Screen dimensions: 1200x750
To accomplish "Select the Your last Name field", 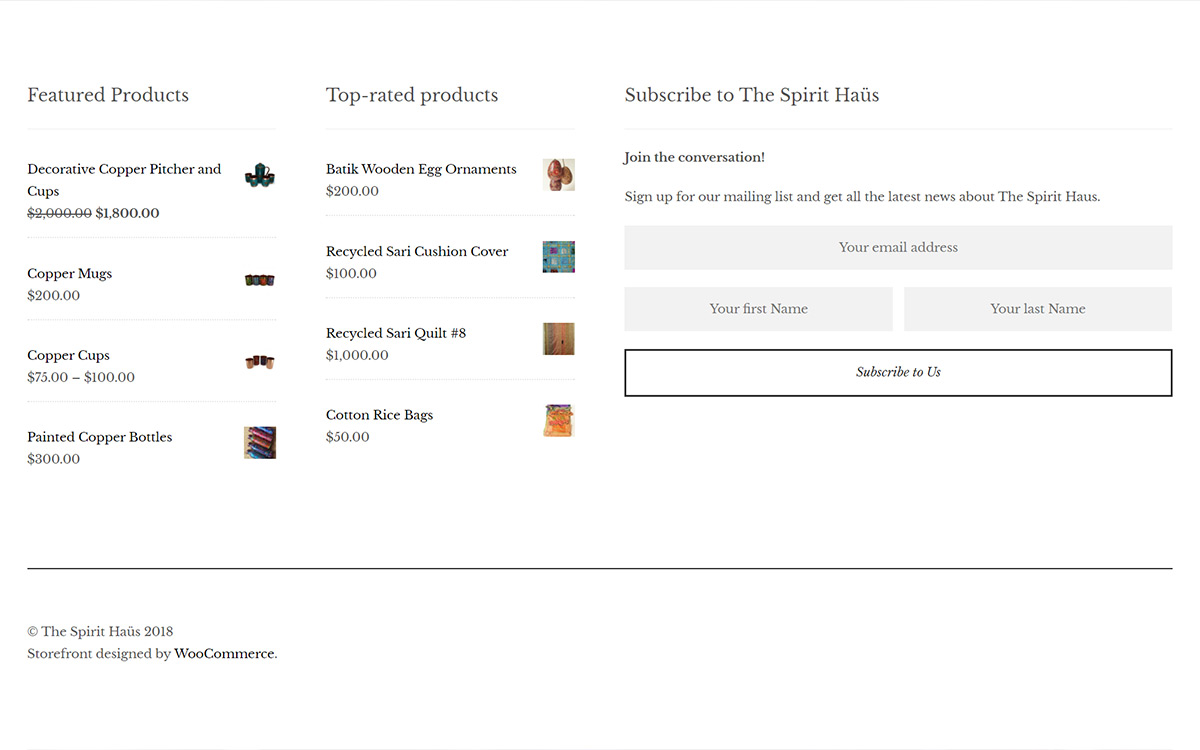I will [x=1038, y=309].
